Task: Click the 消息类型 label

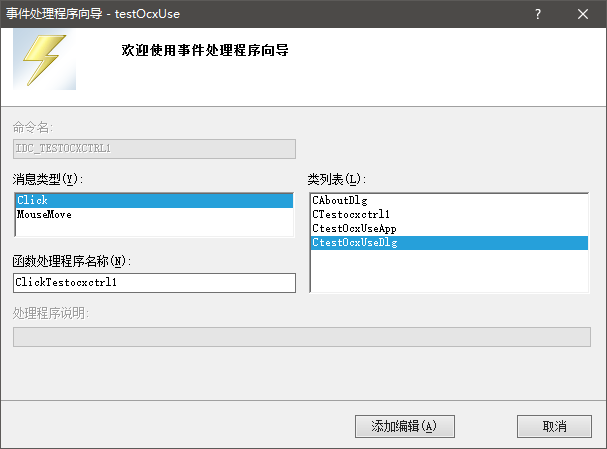Action: click(46, 179)
